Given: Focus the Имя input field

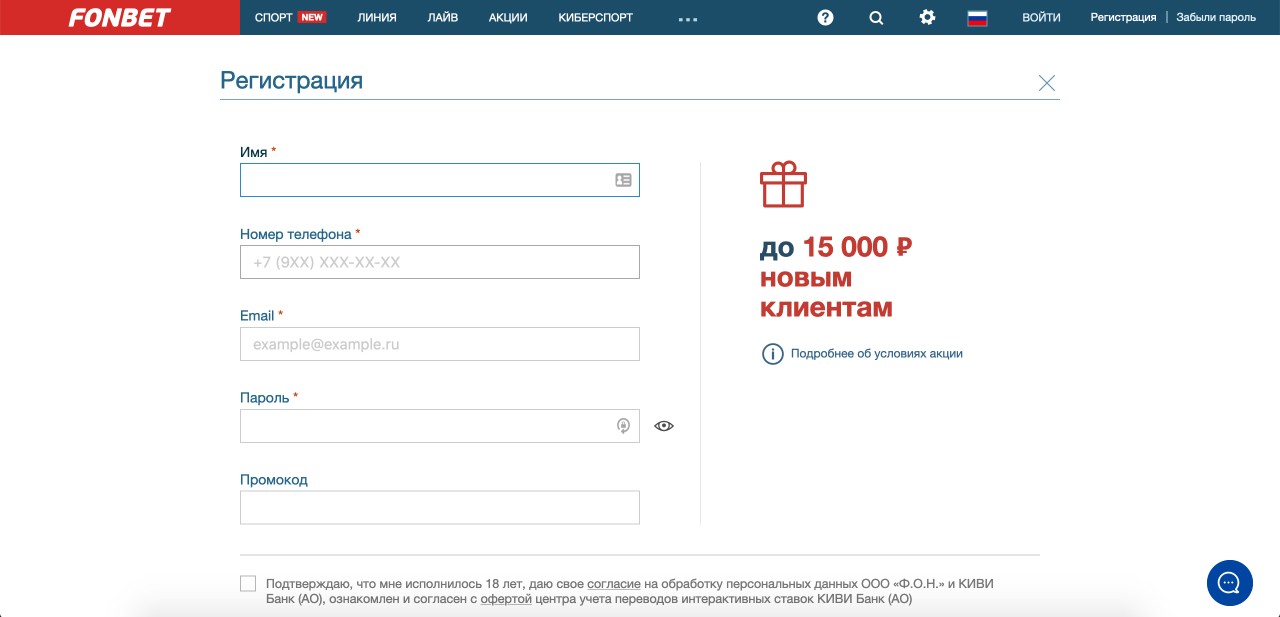Looking at the screenshot, I should pos(440,180).
